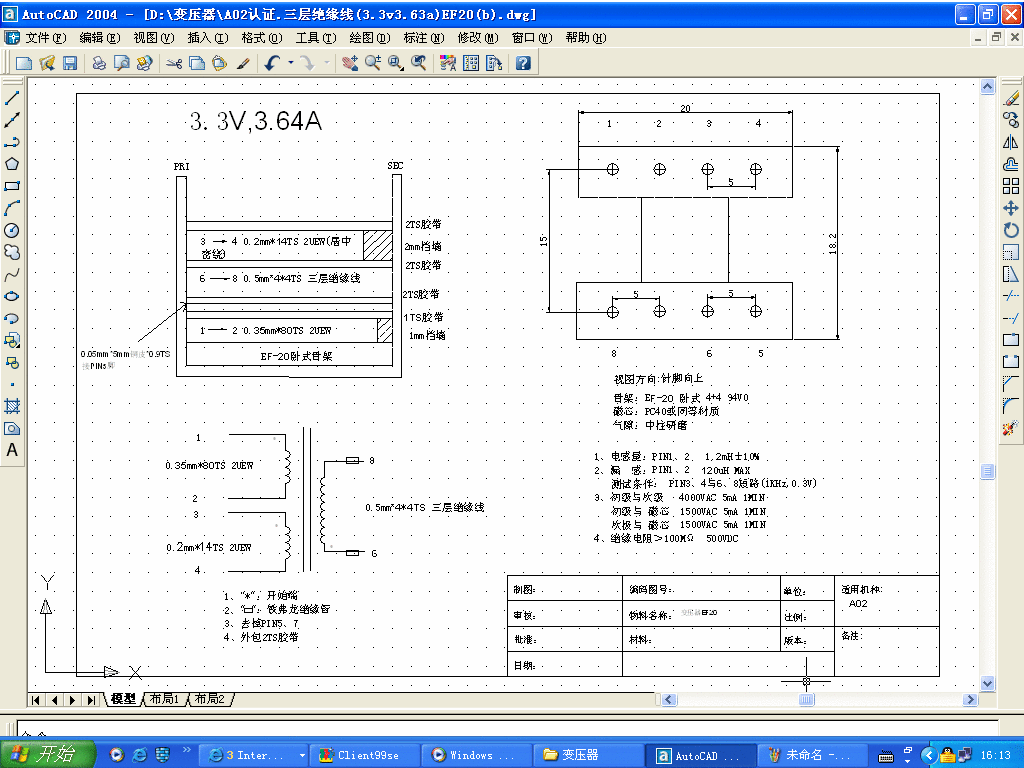Open the 修改(M) menu
Image resolution: width=1024 pixels, height=768 pixels.
click(478, 38)
